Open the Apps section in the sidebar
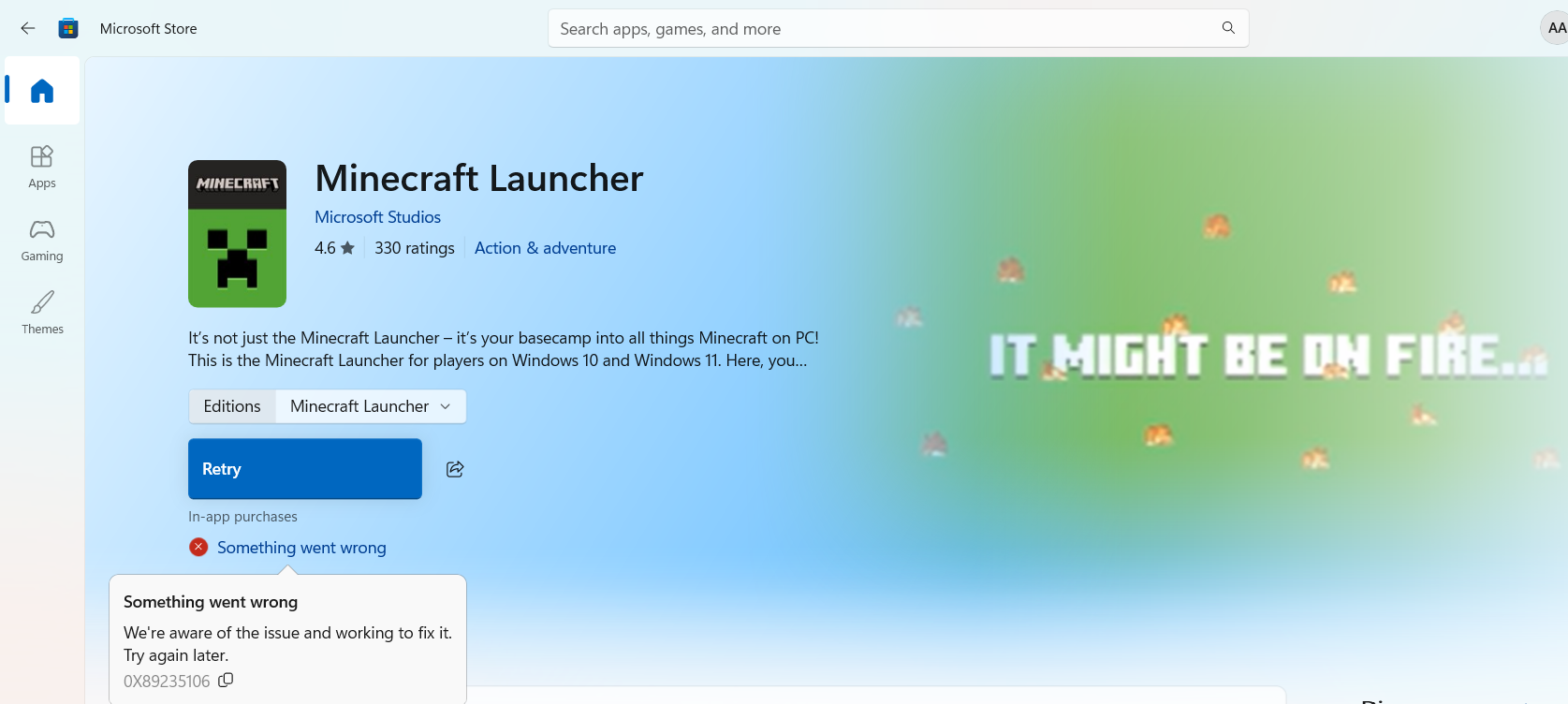 click(42, 168)
